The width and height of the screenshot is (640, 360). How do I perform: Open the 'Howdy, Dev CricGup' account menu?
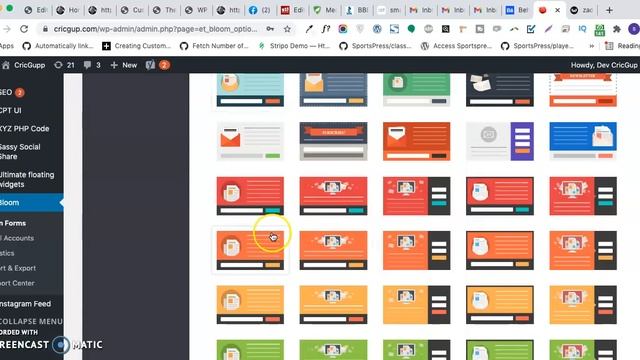tap(604, 65)
